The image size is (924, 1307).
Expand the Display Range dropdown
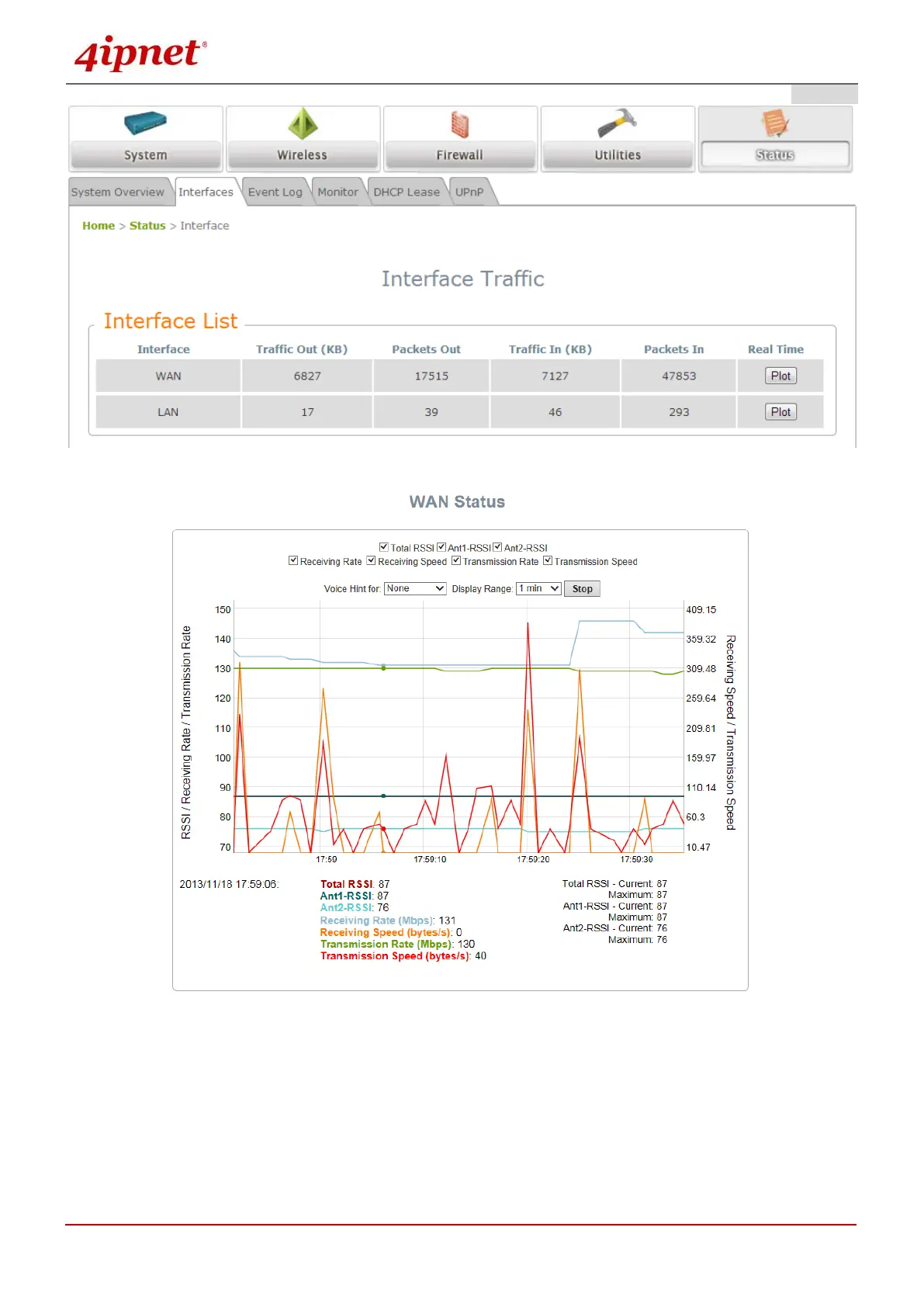(x=538, y=588)
